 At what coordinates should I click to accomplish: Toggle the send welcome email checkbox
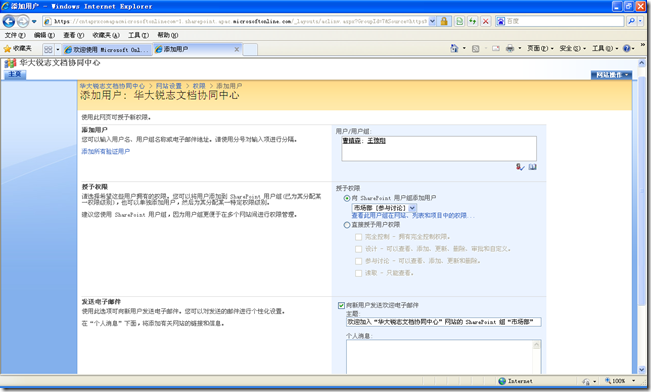click(341, 306)
